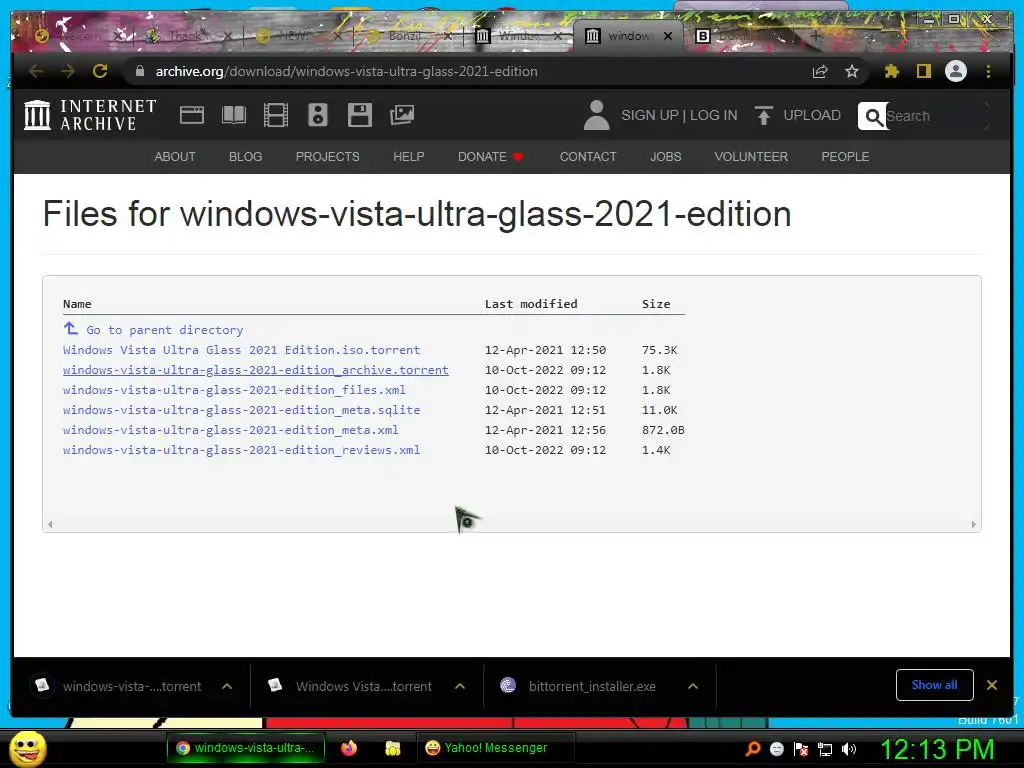Click the Firefox icon in taskbar
Viewport: 1024px width, 768px height.
click(x=349, y=748)
